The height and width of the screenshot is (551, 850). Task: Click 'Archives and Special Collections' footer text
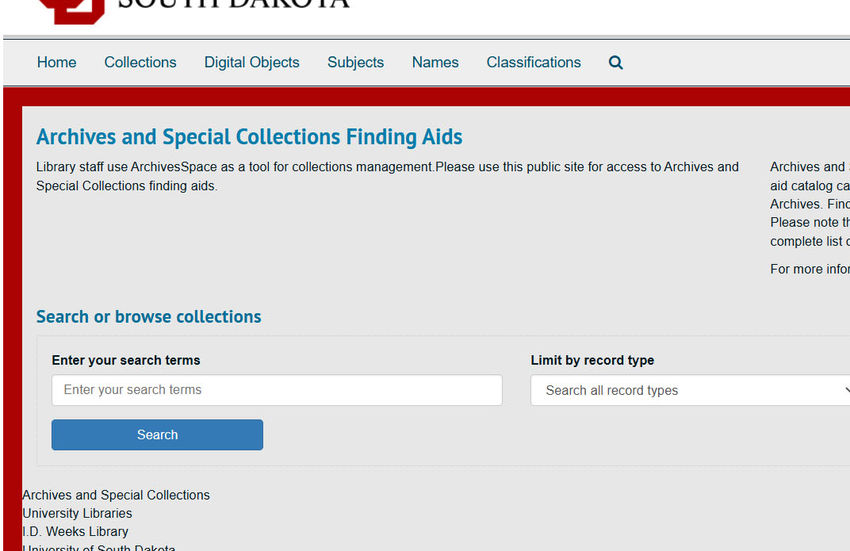coord(116,495)
